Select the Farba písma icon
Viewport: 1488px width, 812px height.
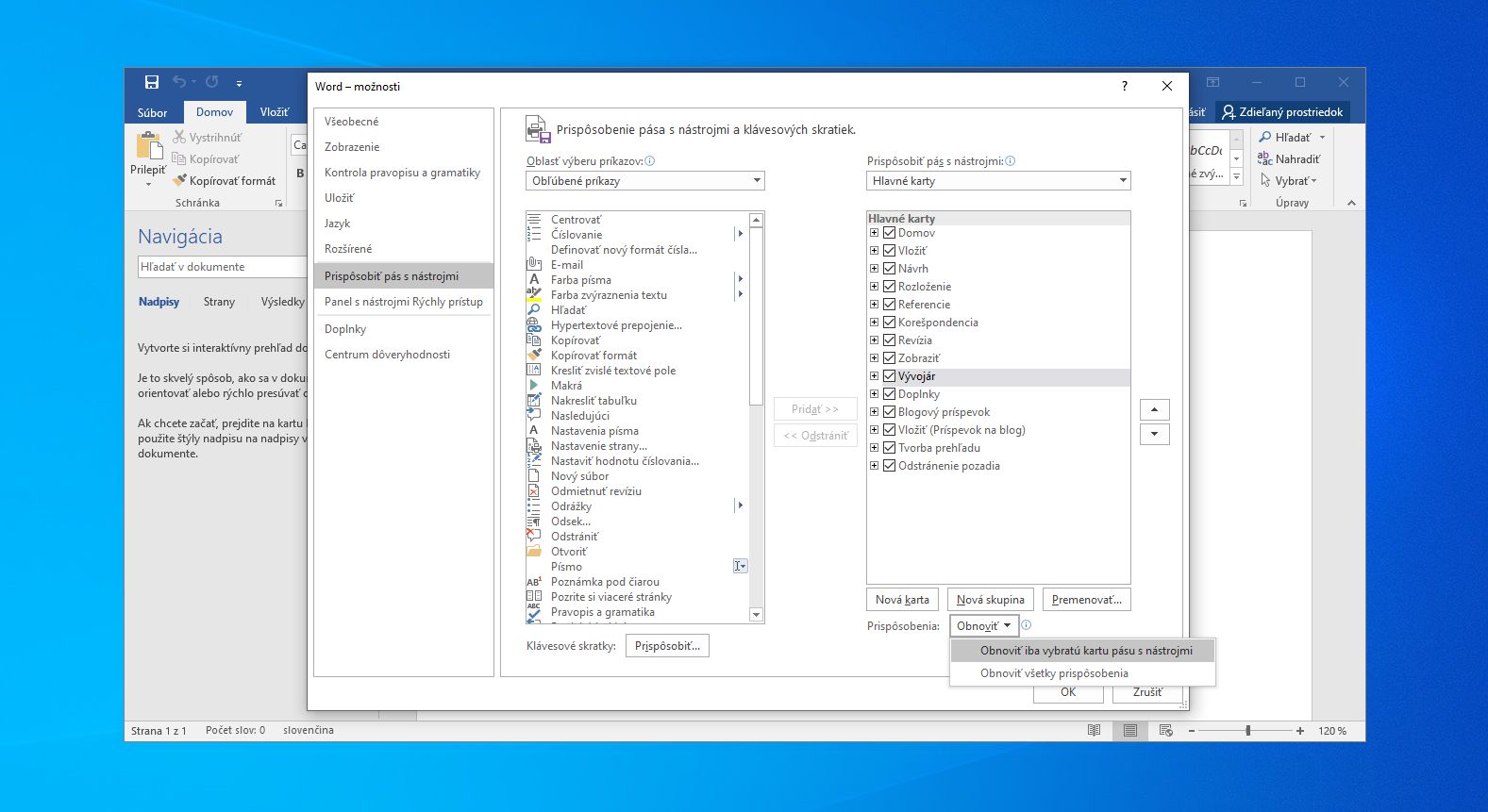[534, 280]
